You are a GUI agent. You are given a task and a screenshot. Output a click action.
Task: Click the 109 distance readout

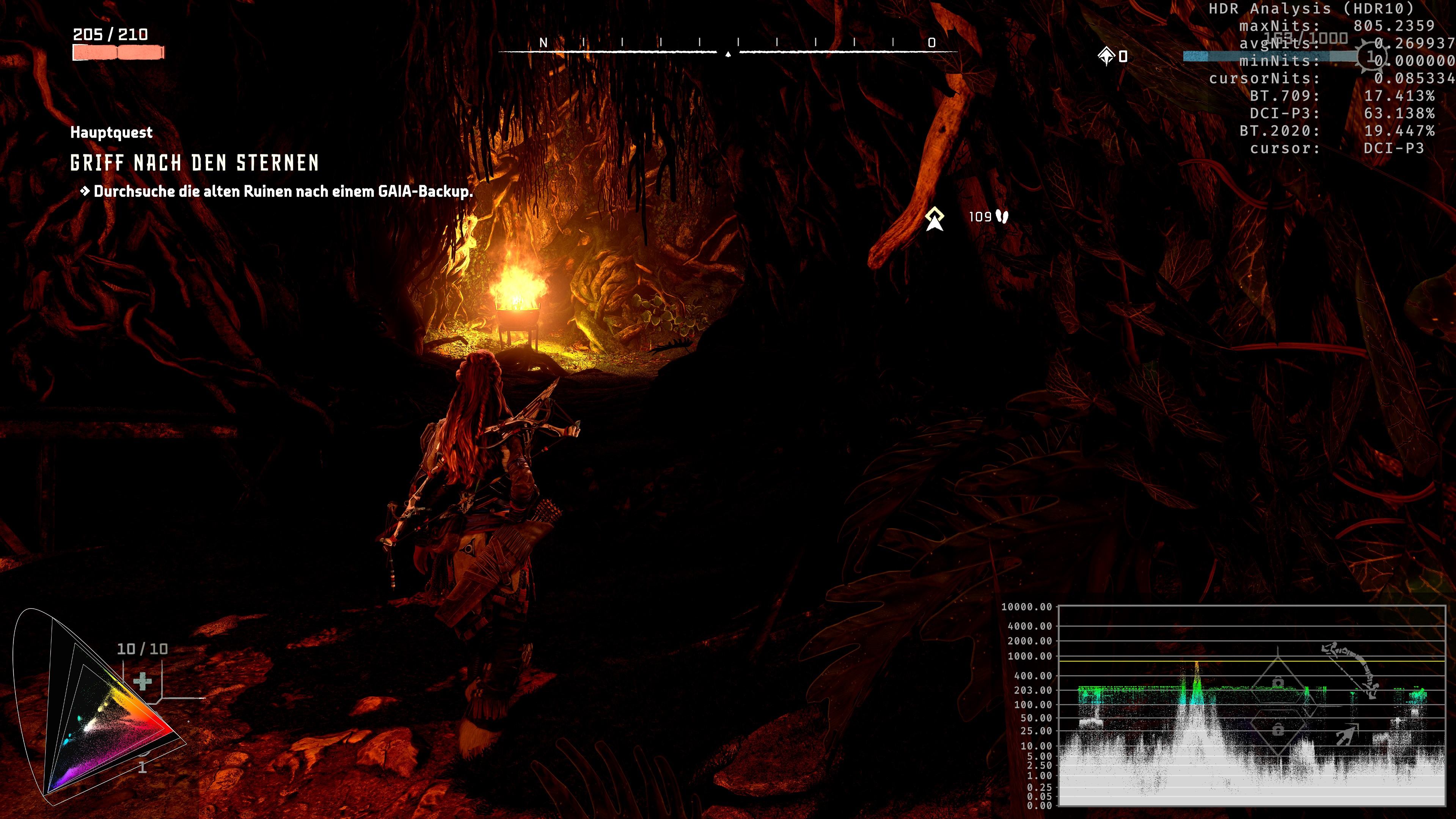[x=980, y=217]
